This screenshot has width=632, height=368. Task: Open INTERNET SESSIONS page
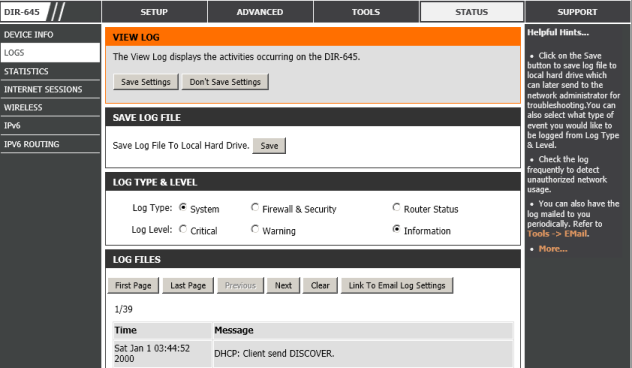click(50, 89)
